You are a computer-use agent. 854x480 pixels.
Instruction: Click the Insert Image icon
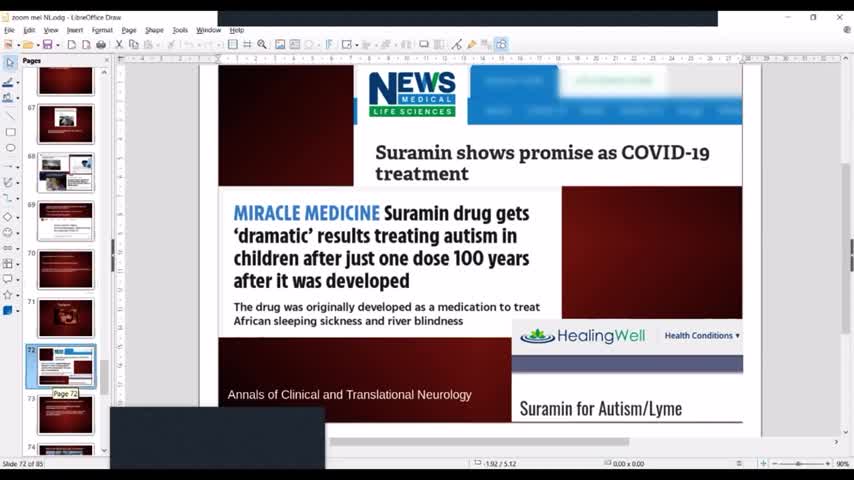tap(280, 45)
